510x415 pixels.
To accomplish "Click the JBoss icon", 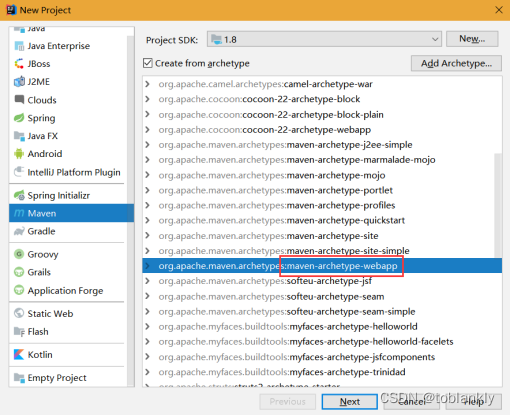I will tap(19, 64).
